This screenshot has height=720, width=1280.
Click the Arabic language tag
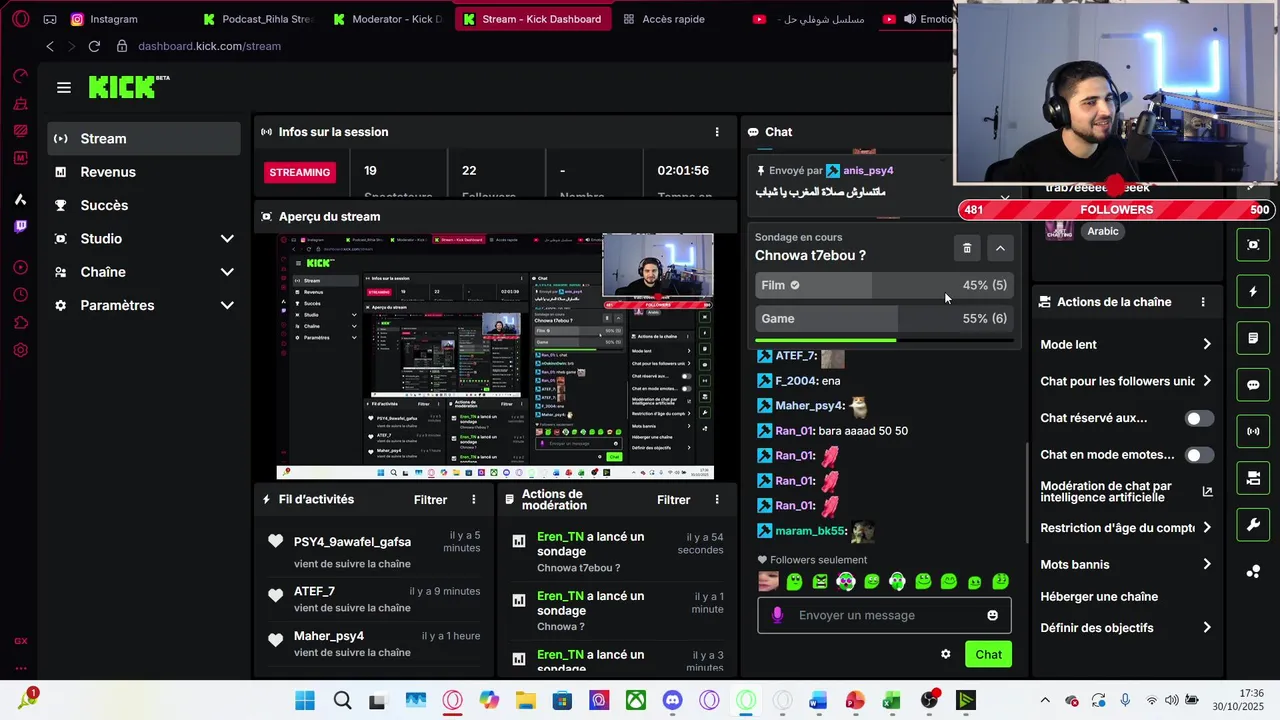tap(1103, 231)
